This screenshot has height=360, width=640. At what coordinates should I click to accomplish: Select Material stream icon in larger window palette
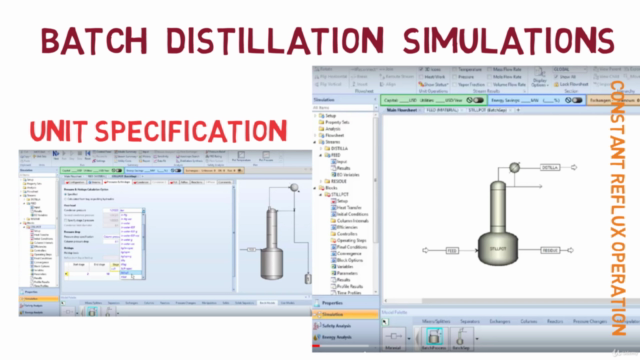[x=393, y=338]
